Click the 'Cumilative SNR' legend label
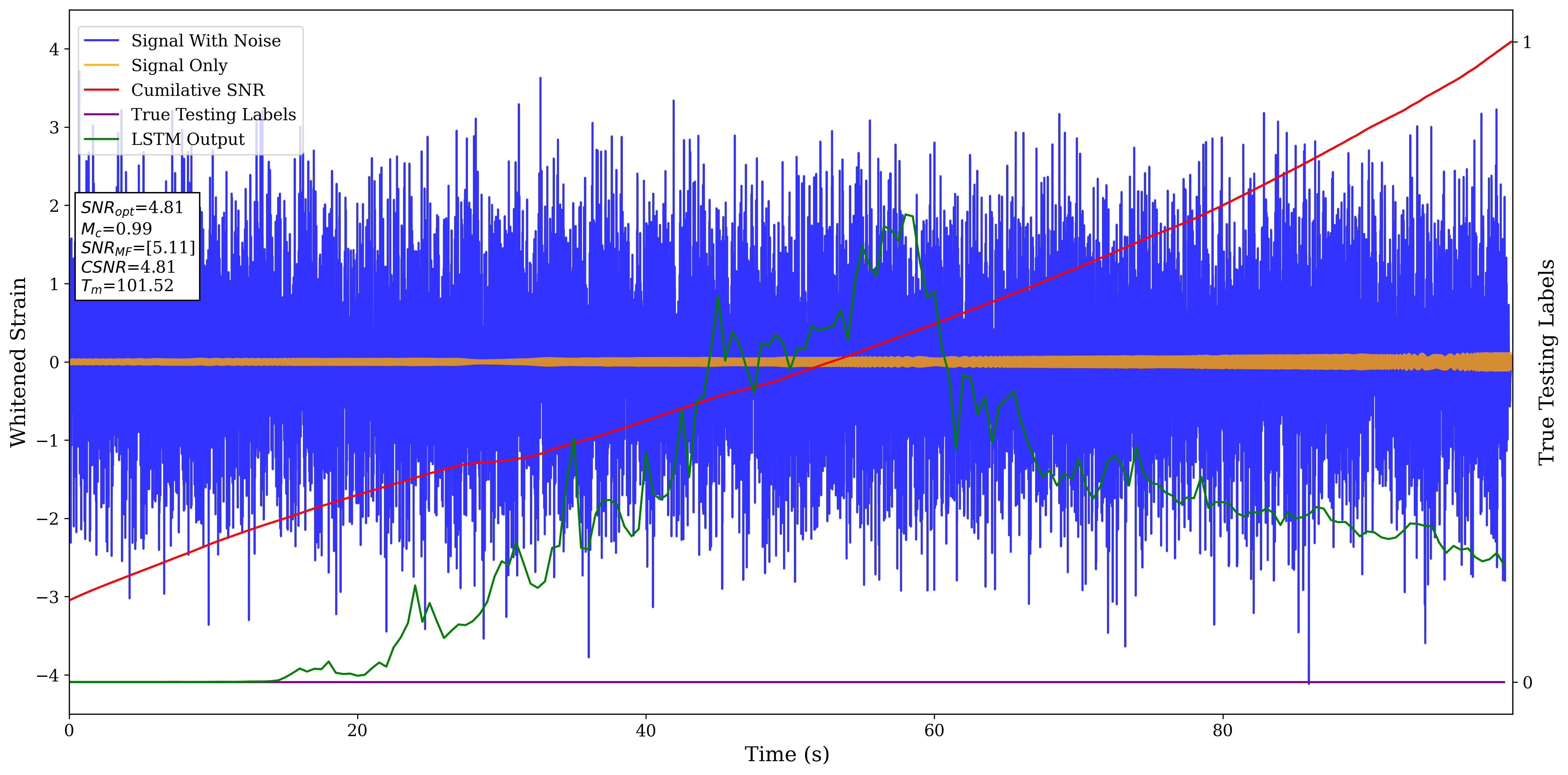This screenshot has height=775, width=1568. pyautogui.click(x=198, y=90)
